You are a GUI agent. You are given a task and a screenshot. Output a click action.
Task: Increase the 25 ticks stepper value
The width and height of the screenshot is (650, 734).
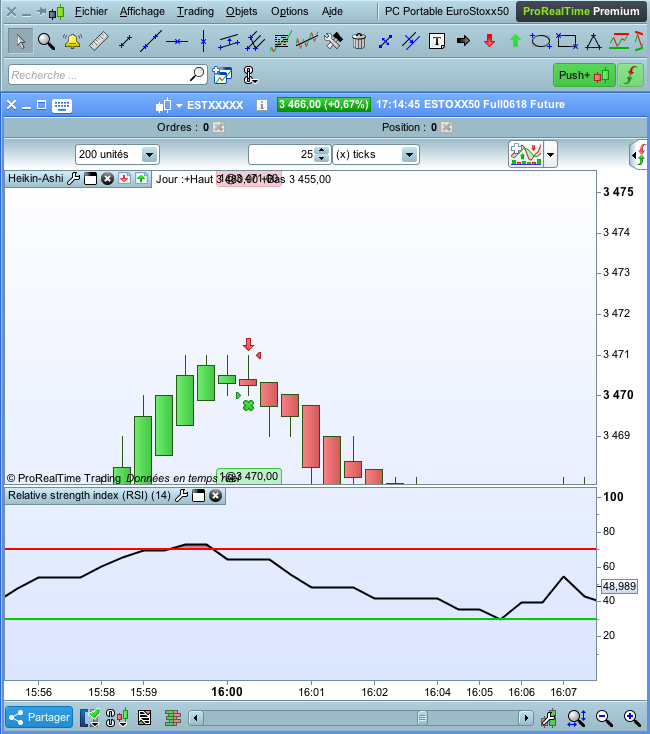click(321, 150)
